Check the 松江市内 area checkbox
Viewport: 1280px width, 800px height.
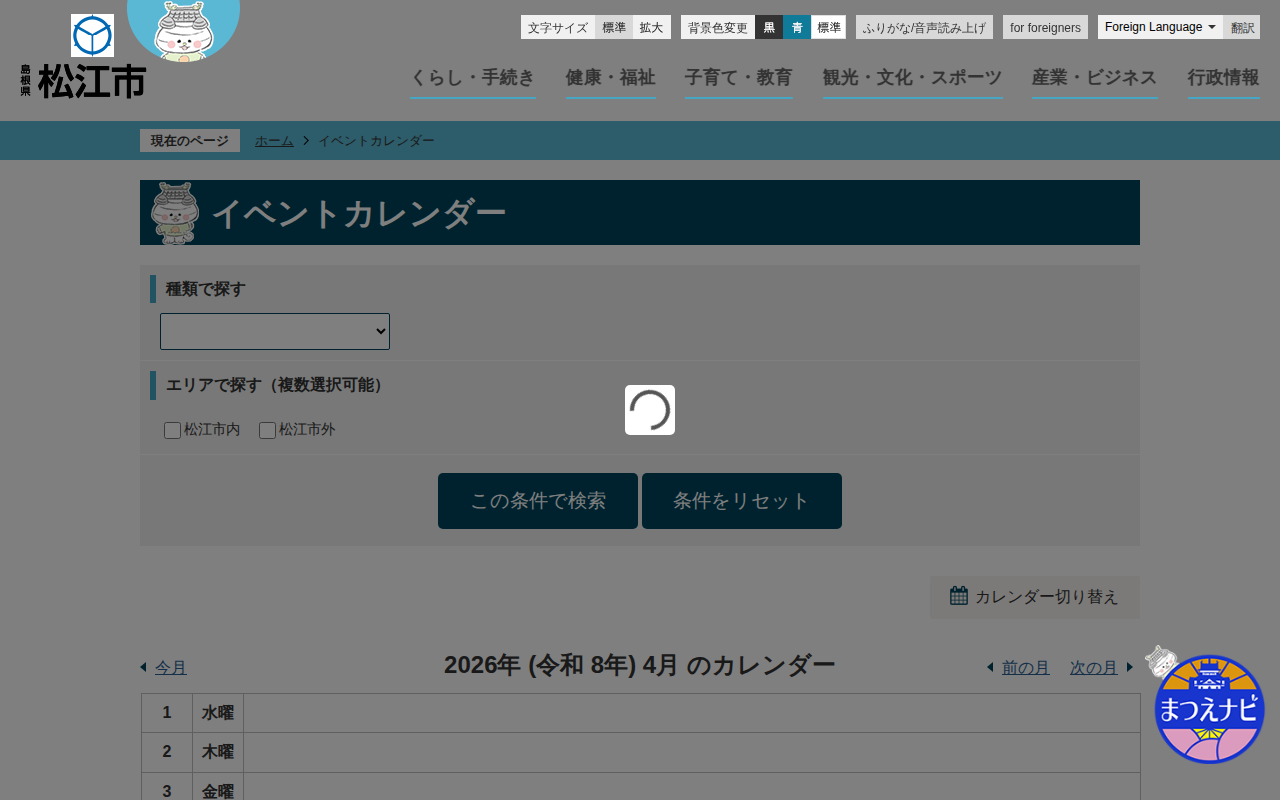coord(172,430)
